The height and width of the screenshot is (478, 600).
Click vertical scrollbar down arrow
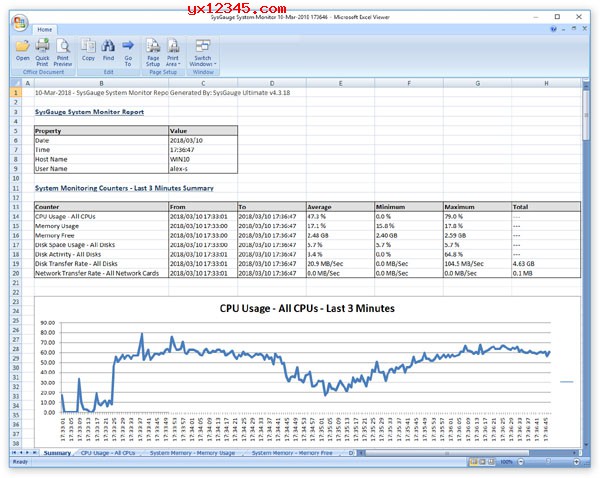pyautogui.click(x=586, y=445)
